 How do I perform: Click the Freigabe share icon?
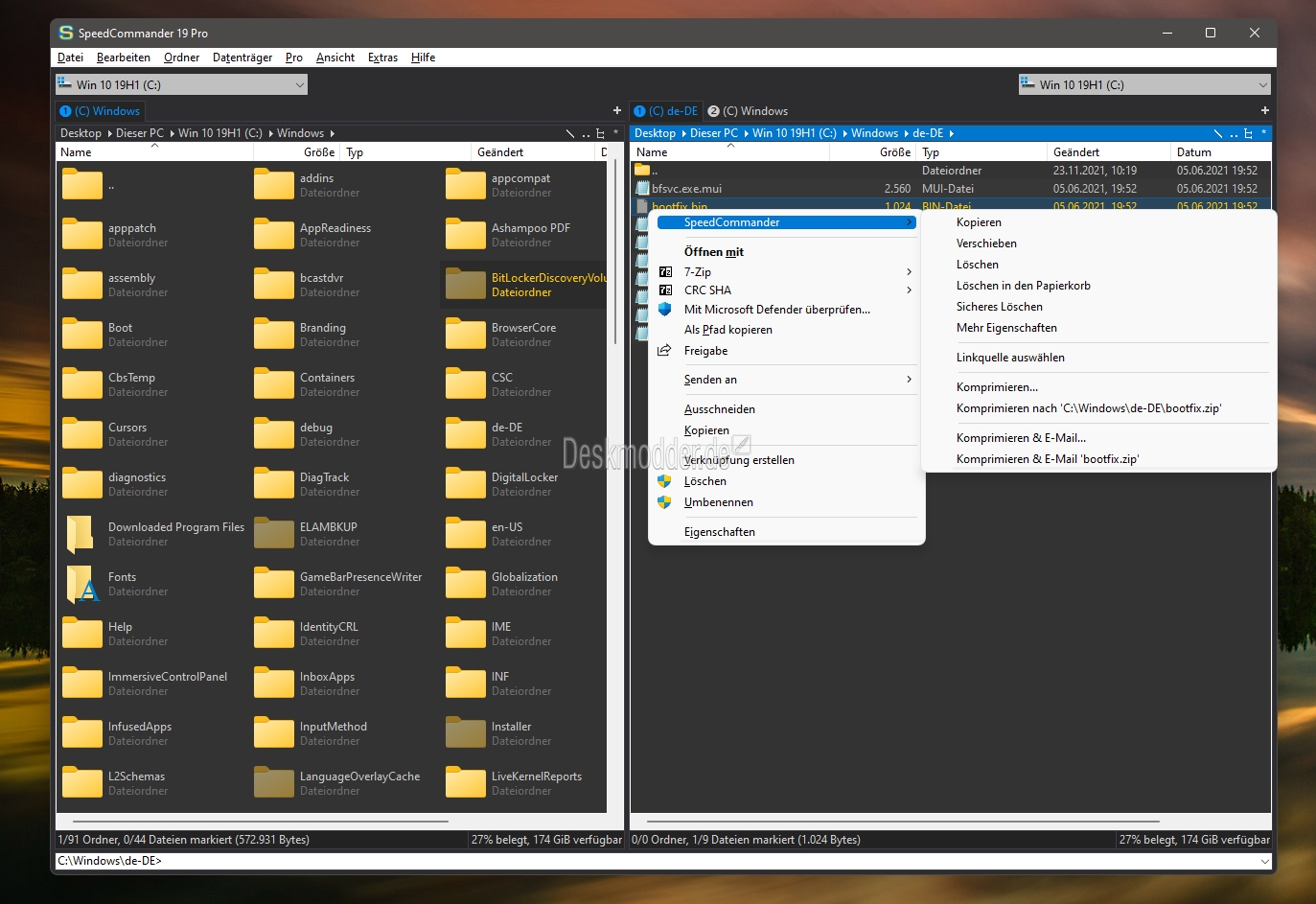pos(664,351)
